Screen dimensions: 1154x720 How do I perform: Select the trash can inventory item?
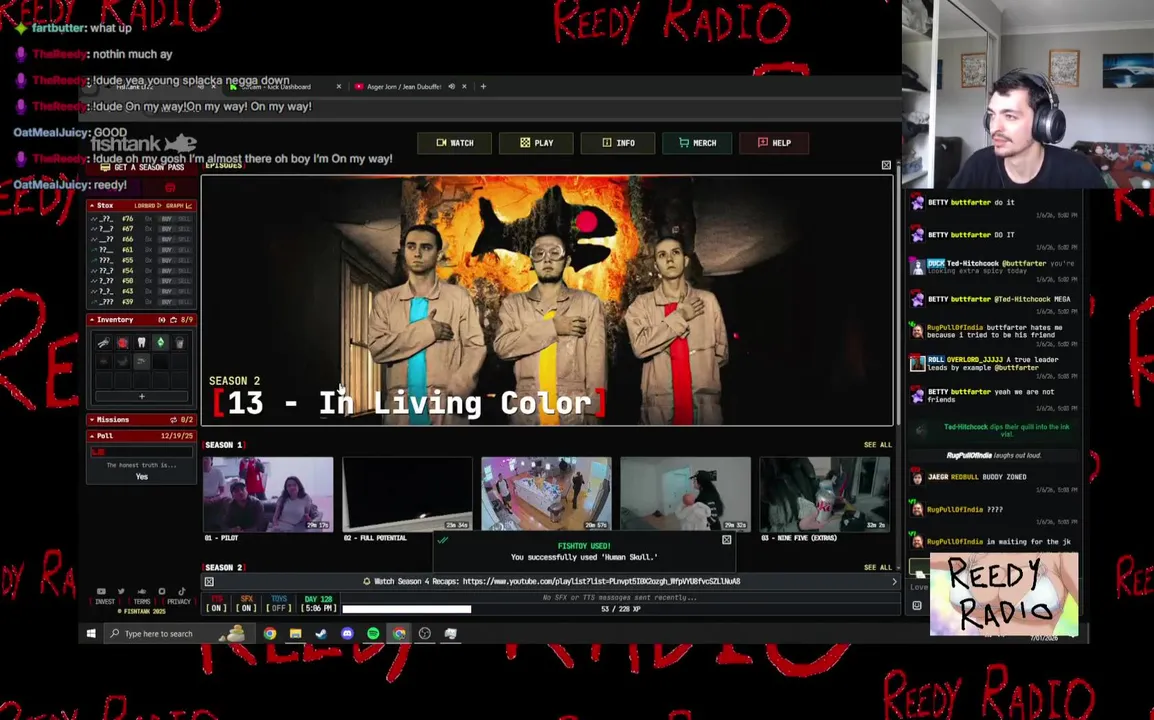pos(179,342)
